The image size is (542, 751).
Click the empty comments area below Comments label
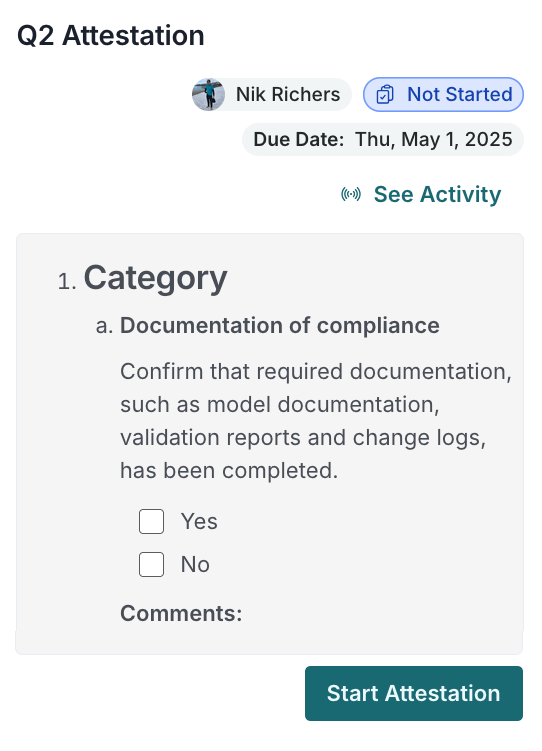[269, 640]
